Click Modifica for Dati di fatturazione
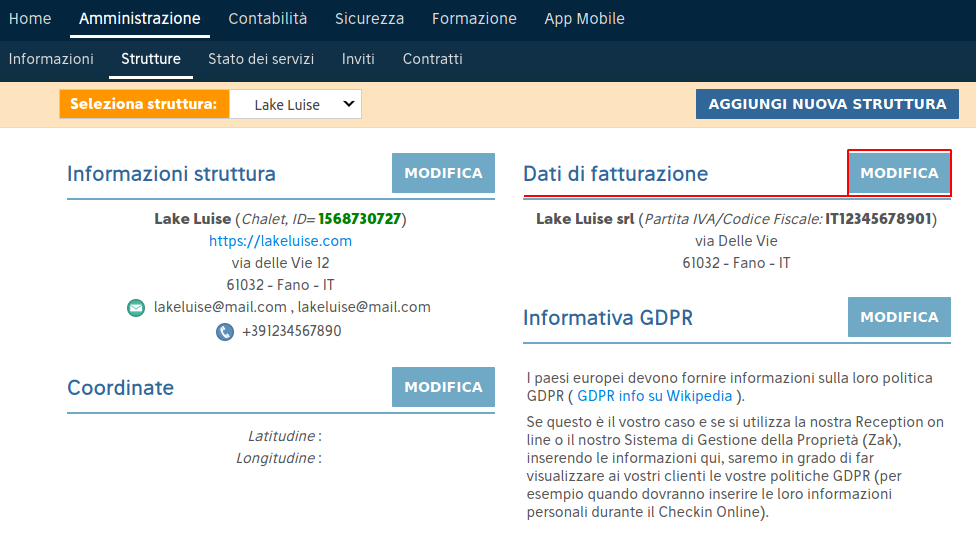 [899, 173]
